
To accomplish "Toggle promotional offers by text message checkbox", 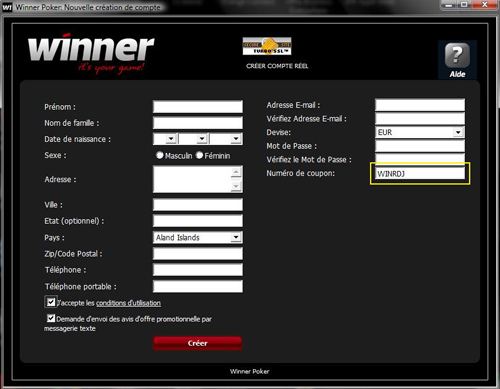I will [51, 318].
